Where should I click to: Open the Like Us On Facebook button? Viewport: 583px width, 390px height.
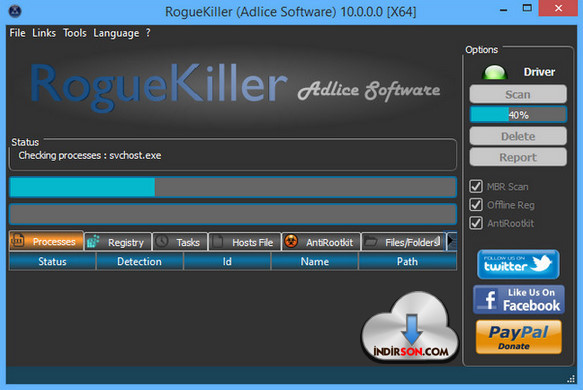click(519, 300)
